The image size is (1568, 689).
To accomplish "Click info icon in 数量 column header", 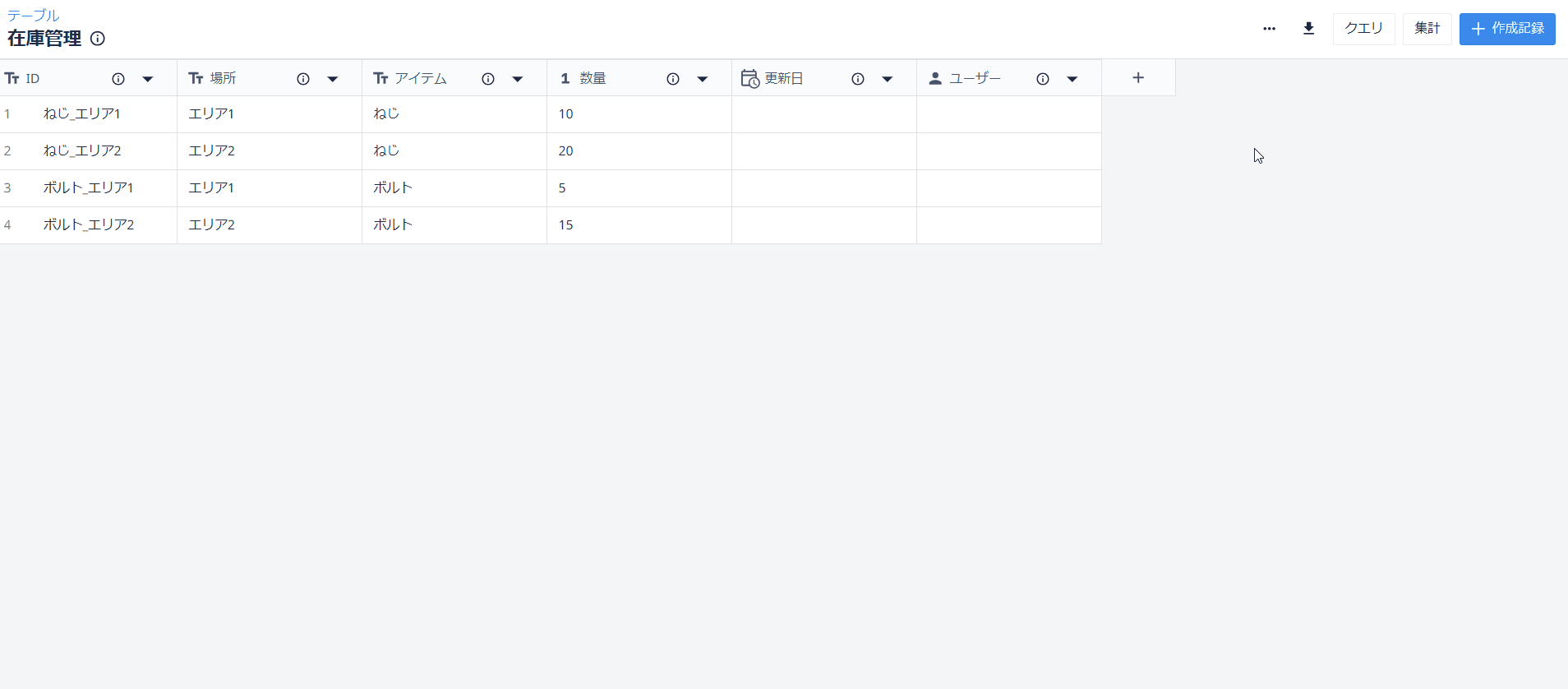I will pos(673,79).
